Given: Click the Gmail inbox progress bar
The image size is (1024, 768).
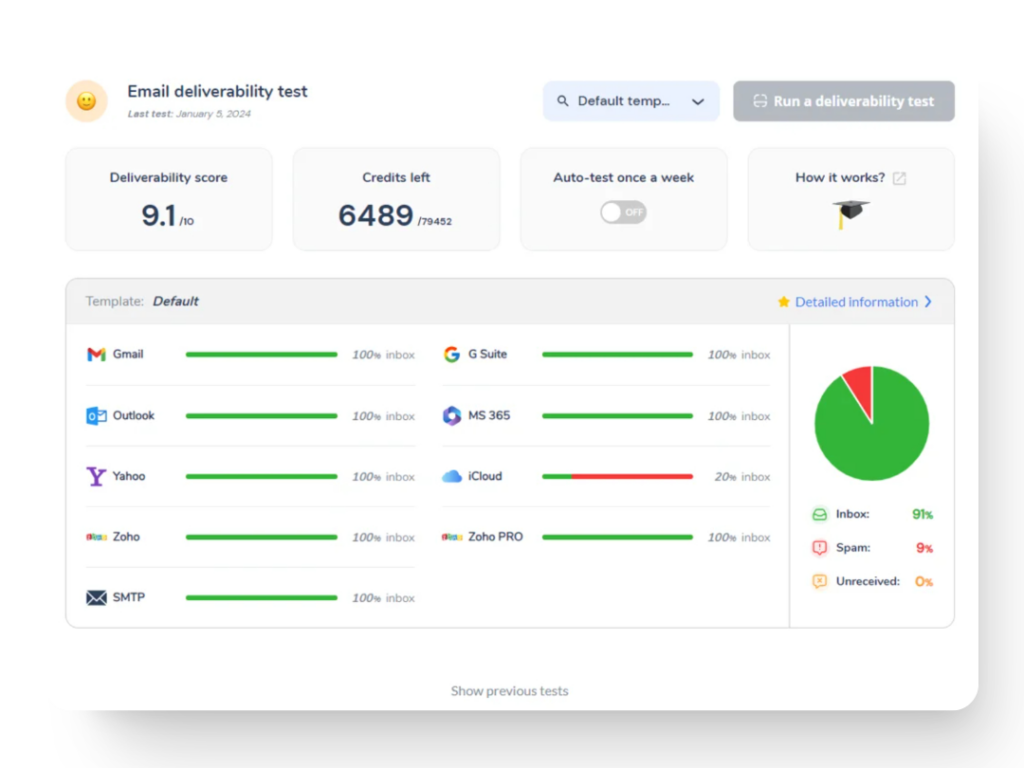Looking at the screenshot, I should pos(261,355).
